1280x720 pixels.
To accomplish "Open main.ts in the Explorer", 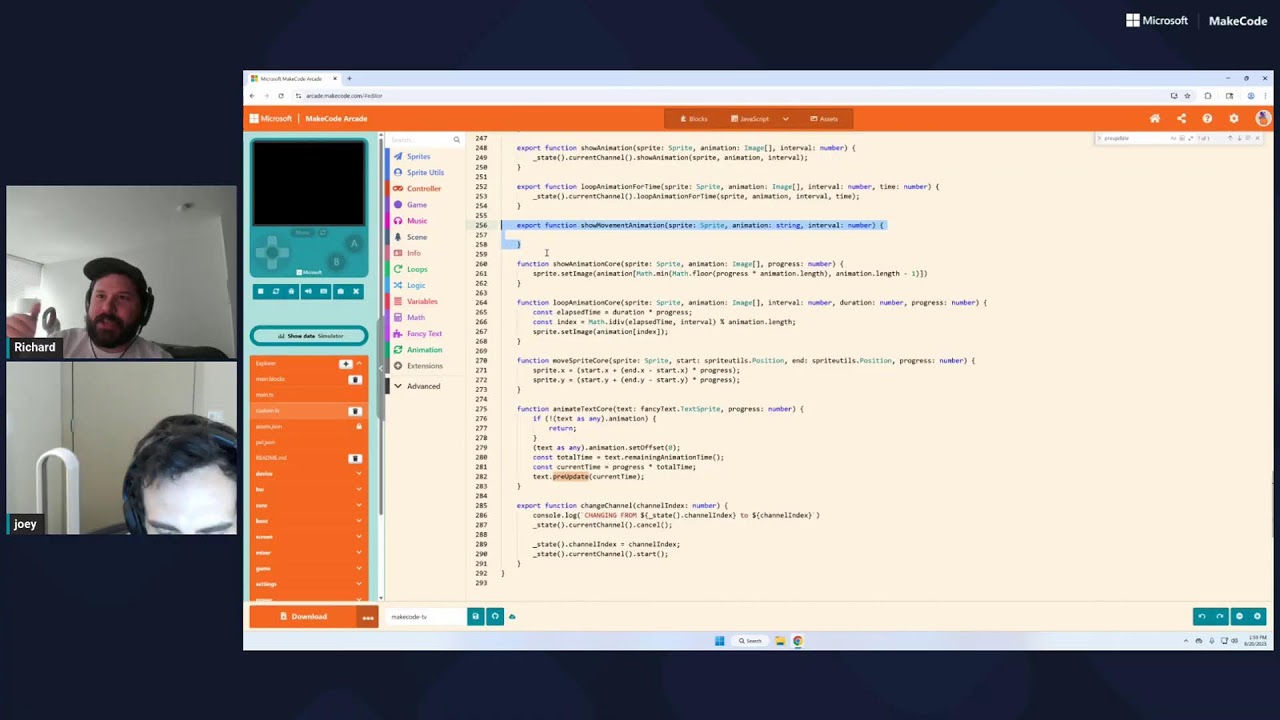I will [x=309, y=395].
